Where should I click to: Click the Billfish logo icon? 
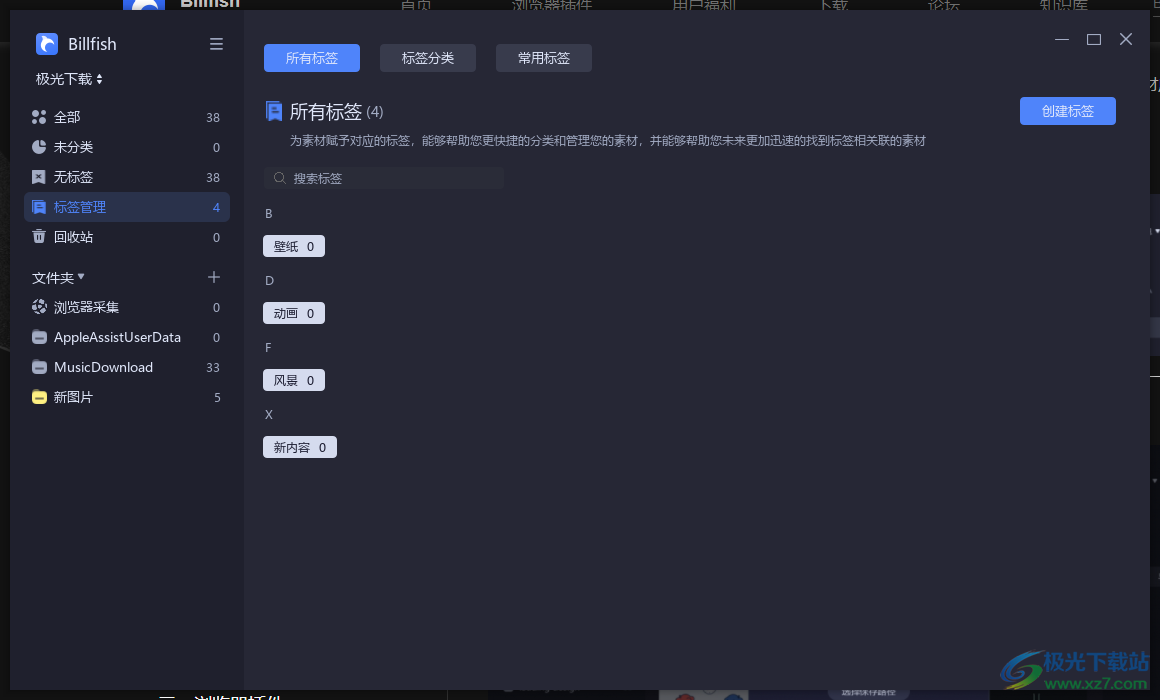tap(46, 44)
